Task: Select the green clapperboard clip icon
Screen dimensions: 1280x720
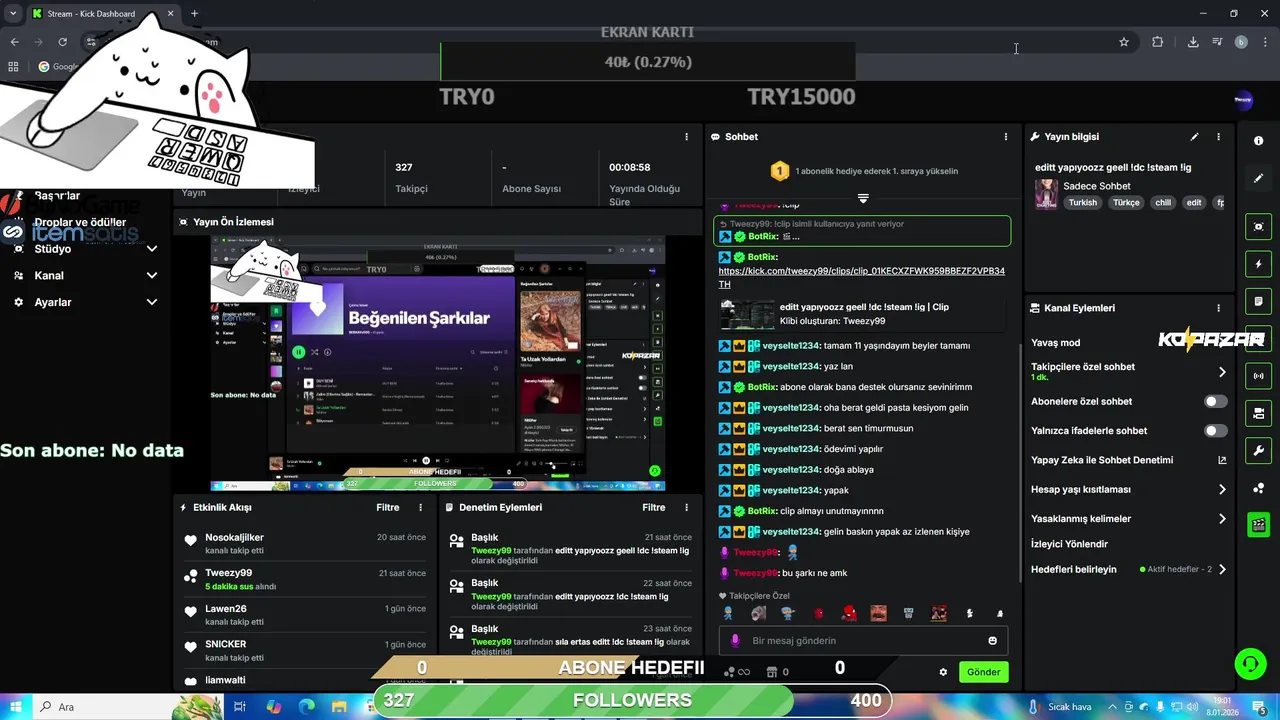Action: click(1258, 524)
